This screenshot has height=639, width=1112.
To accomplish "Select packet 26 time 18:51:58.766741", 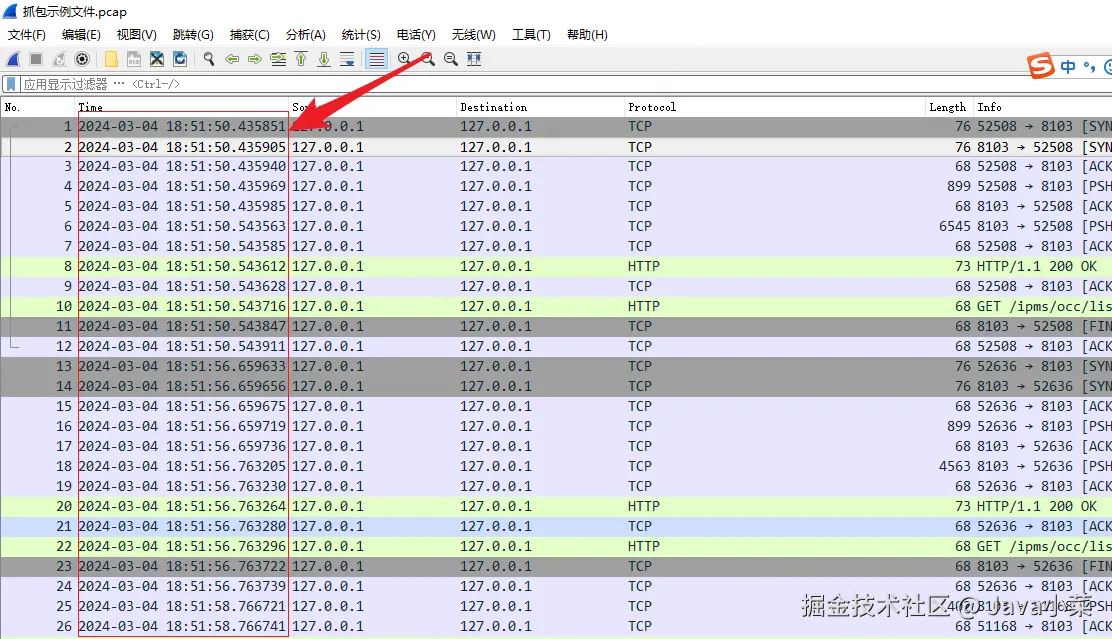I will point(182,626).
